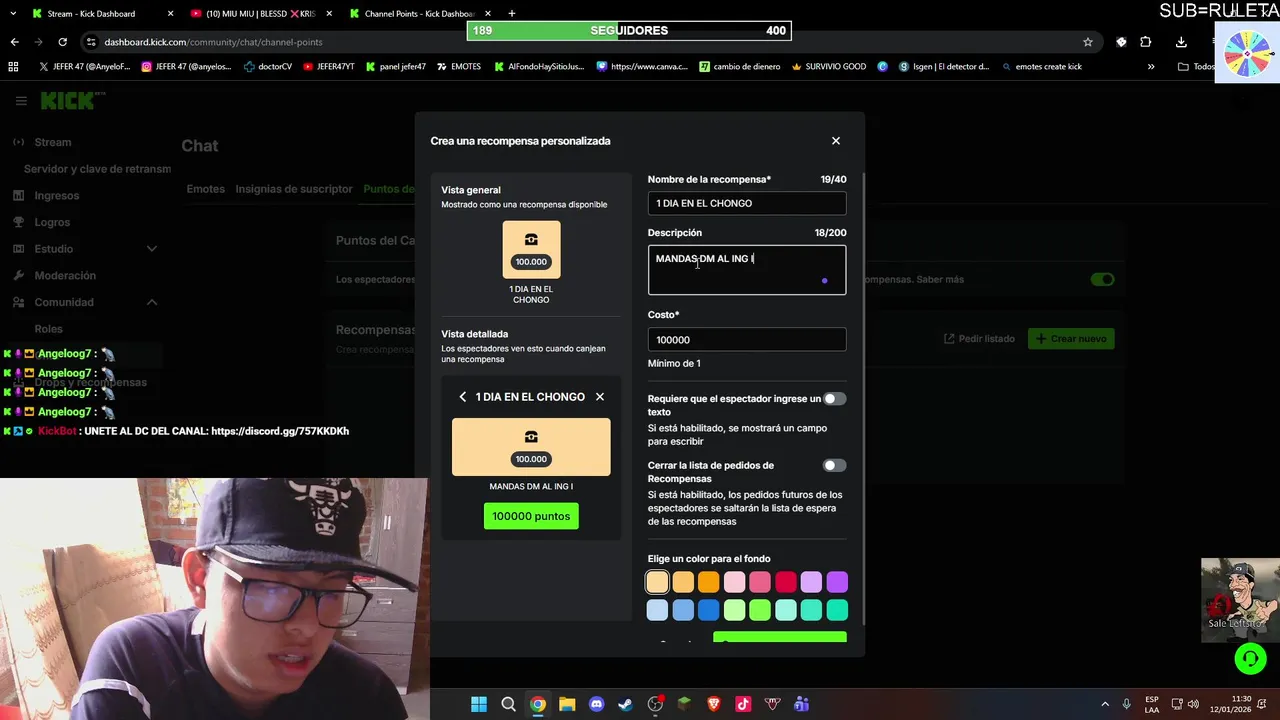Click the roulette wheel overlay thumbnail
This screenshot has width=1280, height=720.
[1246, 54]
